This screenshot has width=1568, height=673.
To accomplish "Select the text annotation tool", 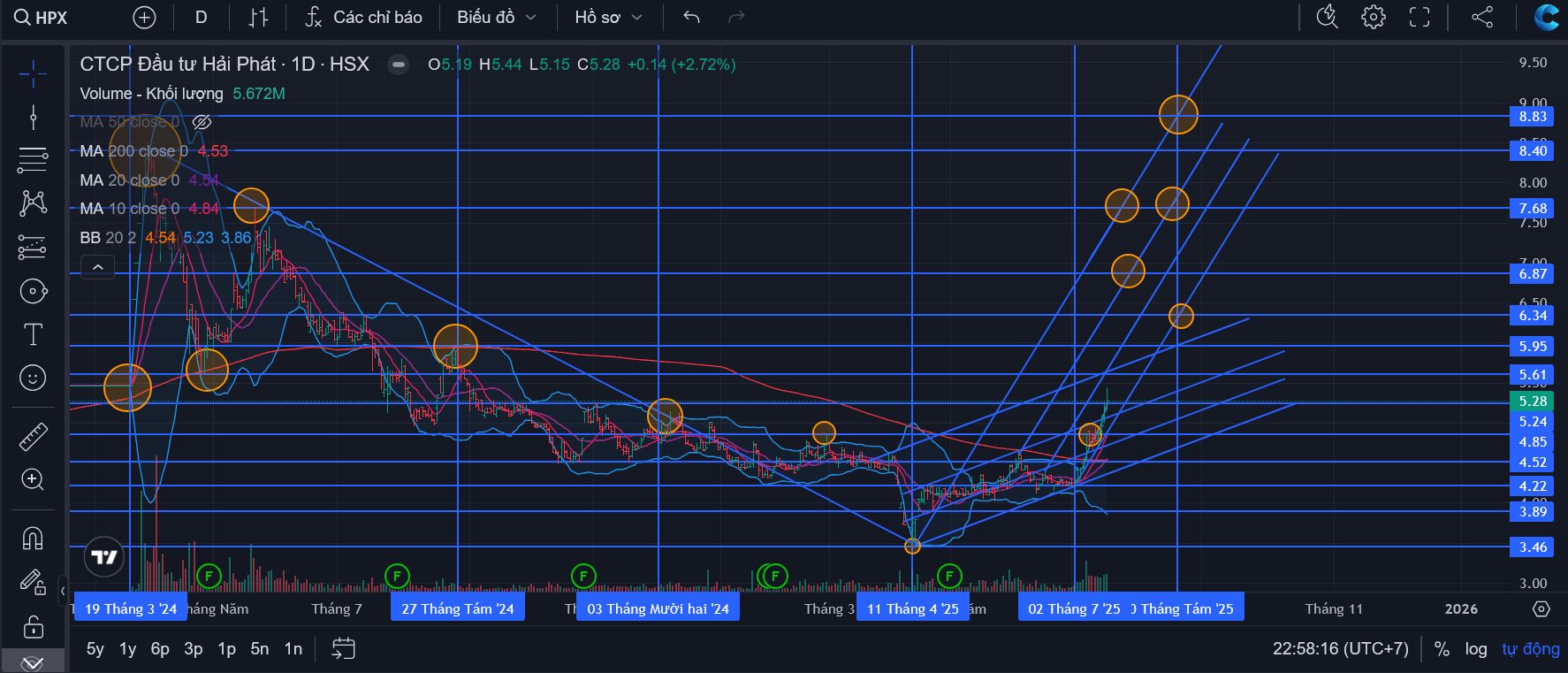I will pos(33,334).
